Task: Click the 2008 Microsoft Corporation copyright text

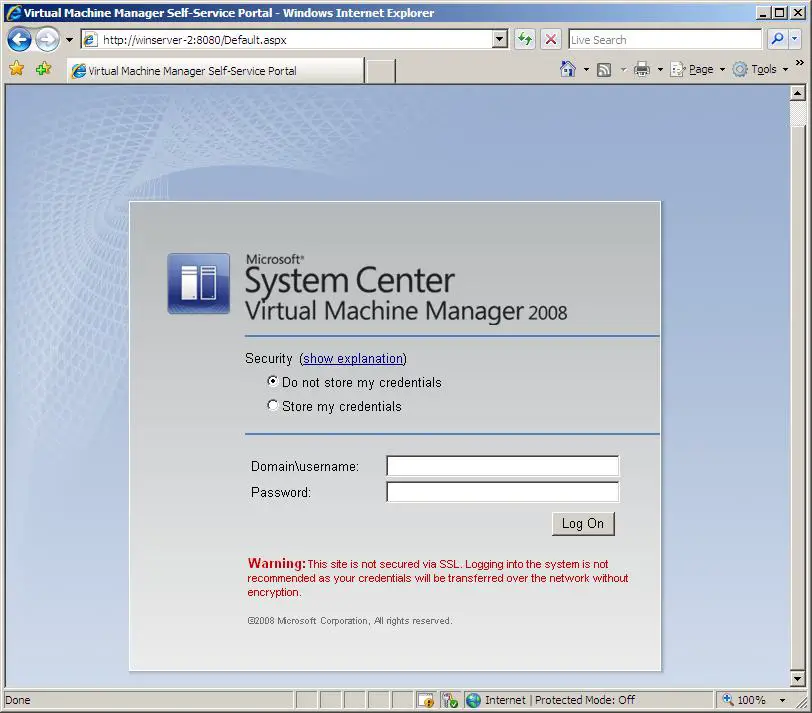Action: pos(350,620)
